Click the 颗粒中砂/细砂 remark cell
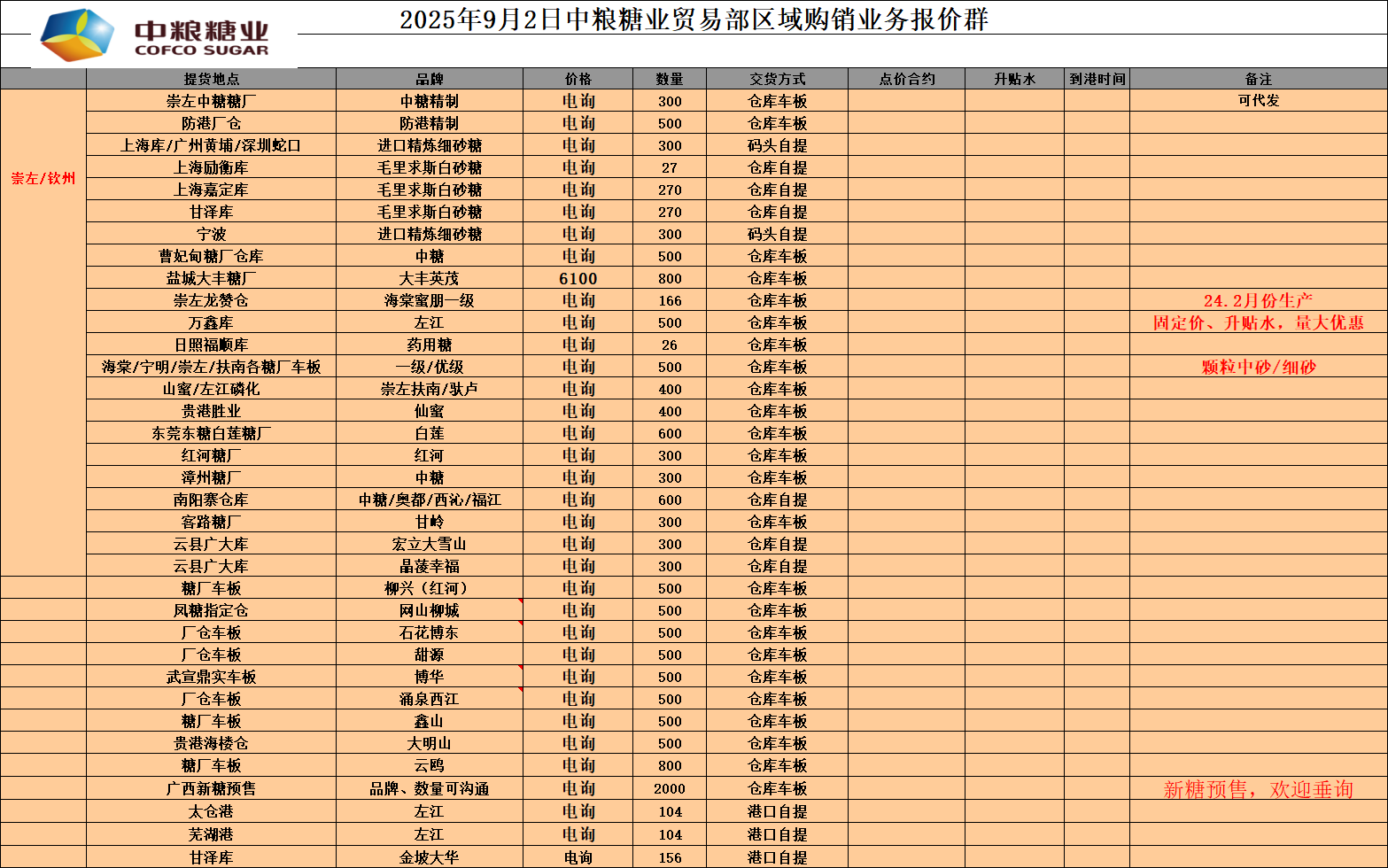 click(1258, 367)
